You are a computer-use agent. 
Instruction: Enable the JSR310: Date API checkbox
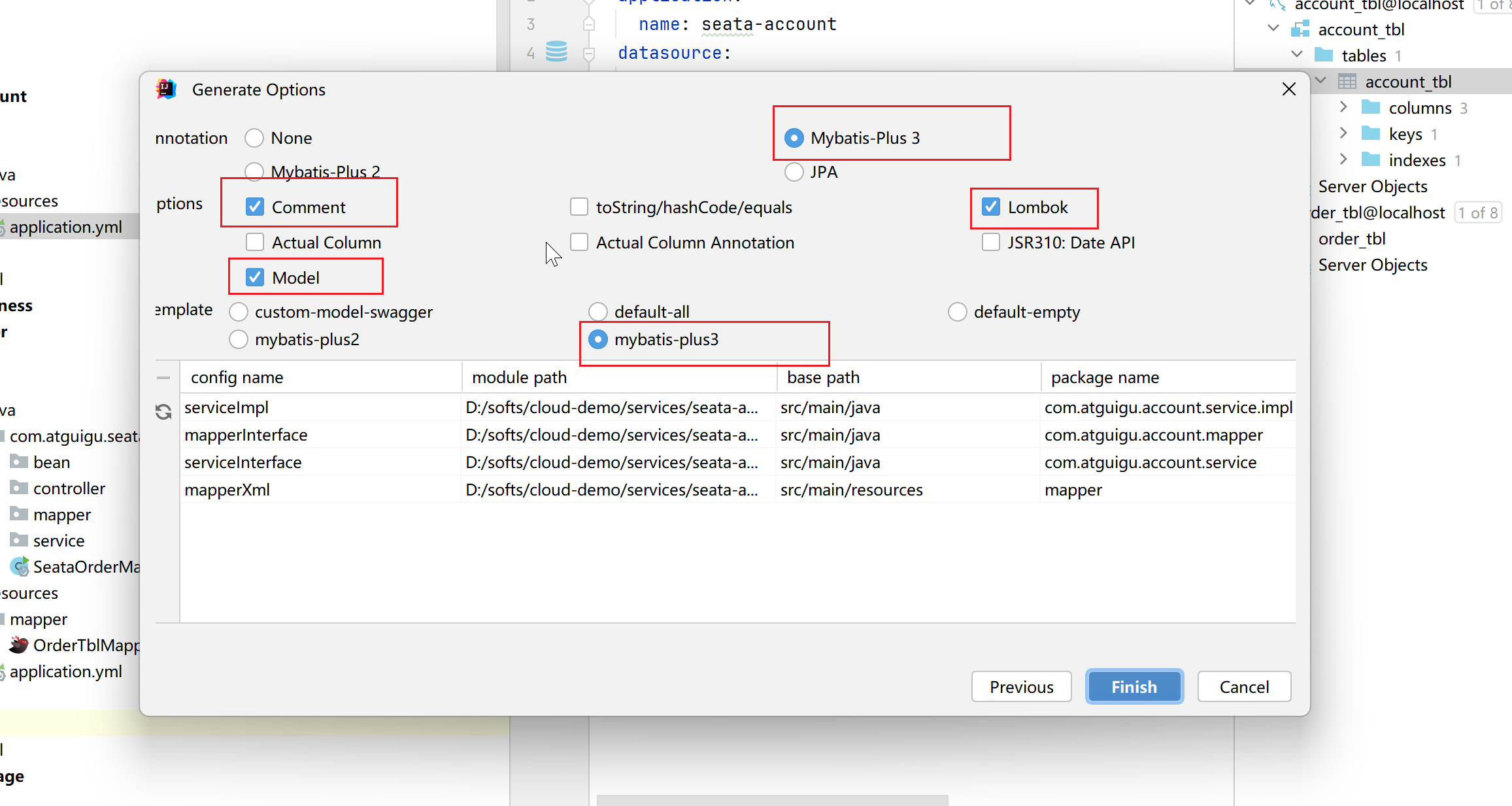click(x=991, y=243)
